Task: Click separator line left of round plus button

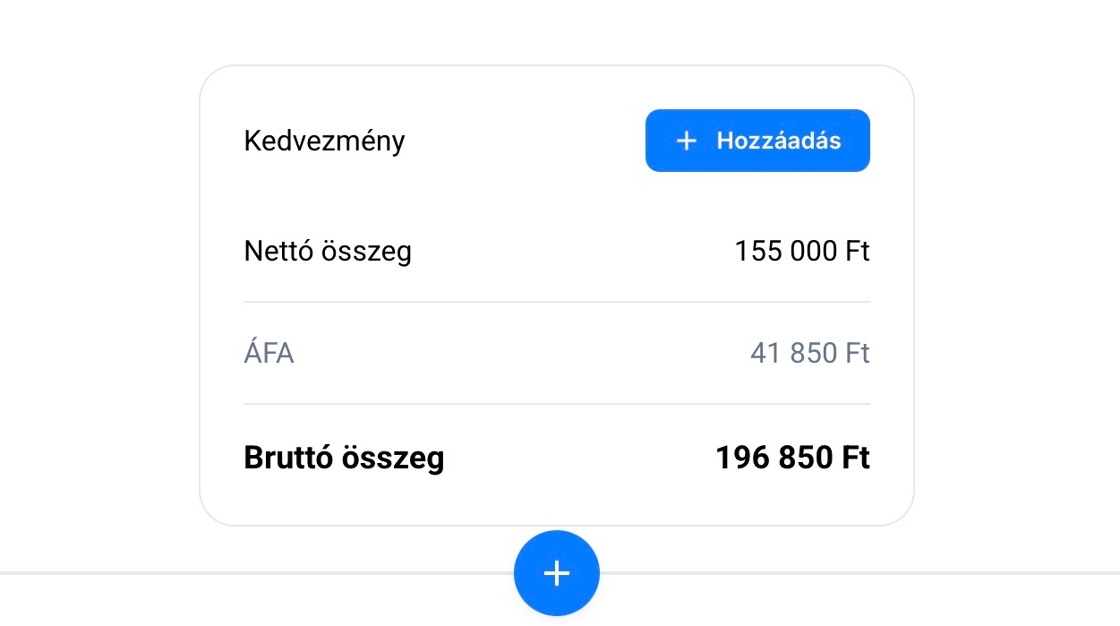Action: (x=250, y=574)
